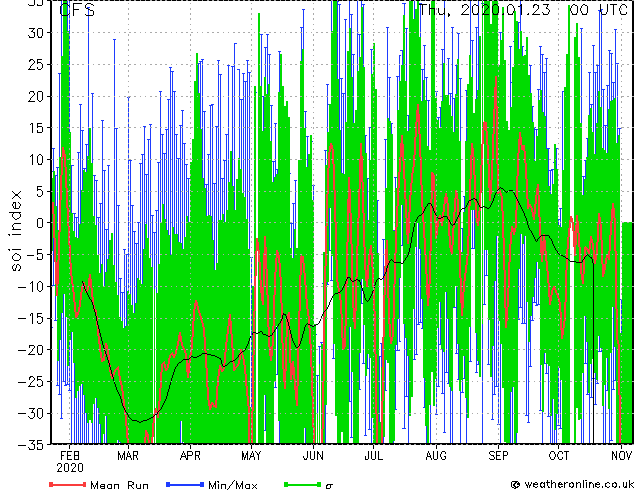This screenshot has width=634, height=490.
Task: Click the year 2020 below FEB
Action: coord(70,468)
